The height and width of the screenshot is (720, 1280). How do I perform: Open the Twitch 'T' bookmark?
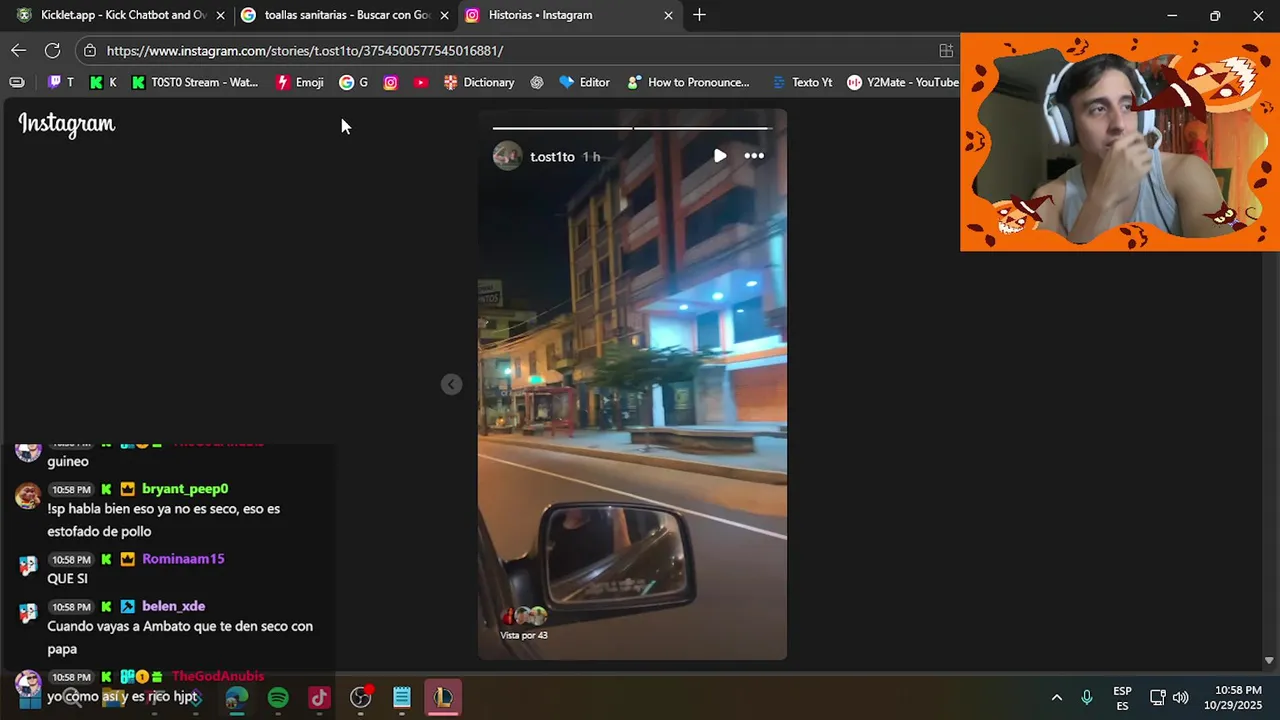click(x=61, y=82)
